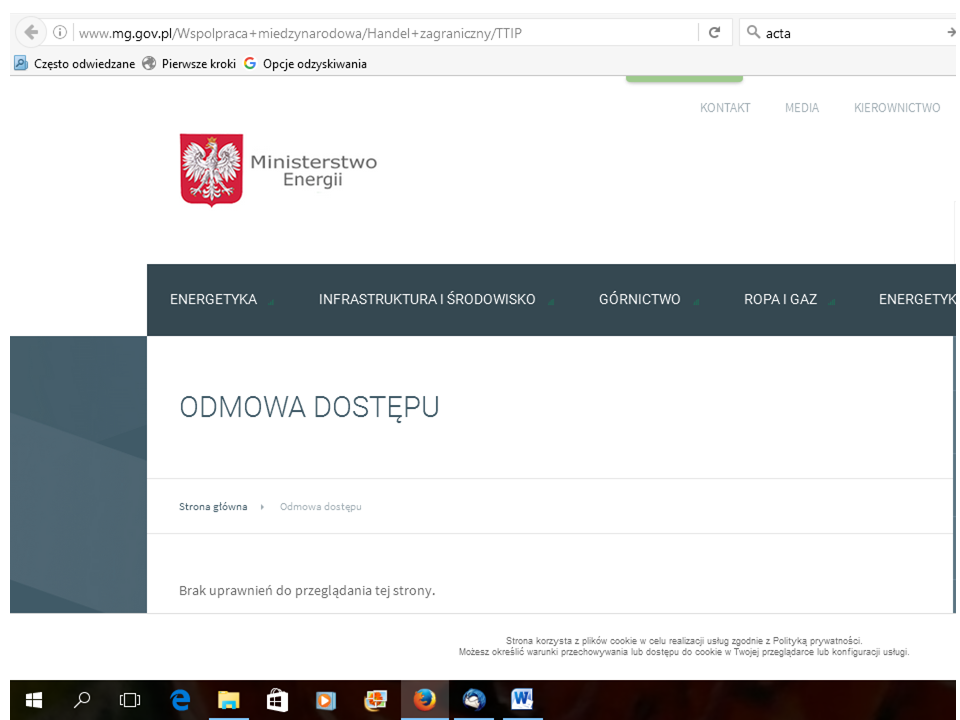This screenshot has height=720, width=960.
Task: Open 'Polityką prywatności' in cookie notice
Action: (x=817, y=640)
